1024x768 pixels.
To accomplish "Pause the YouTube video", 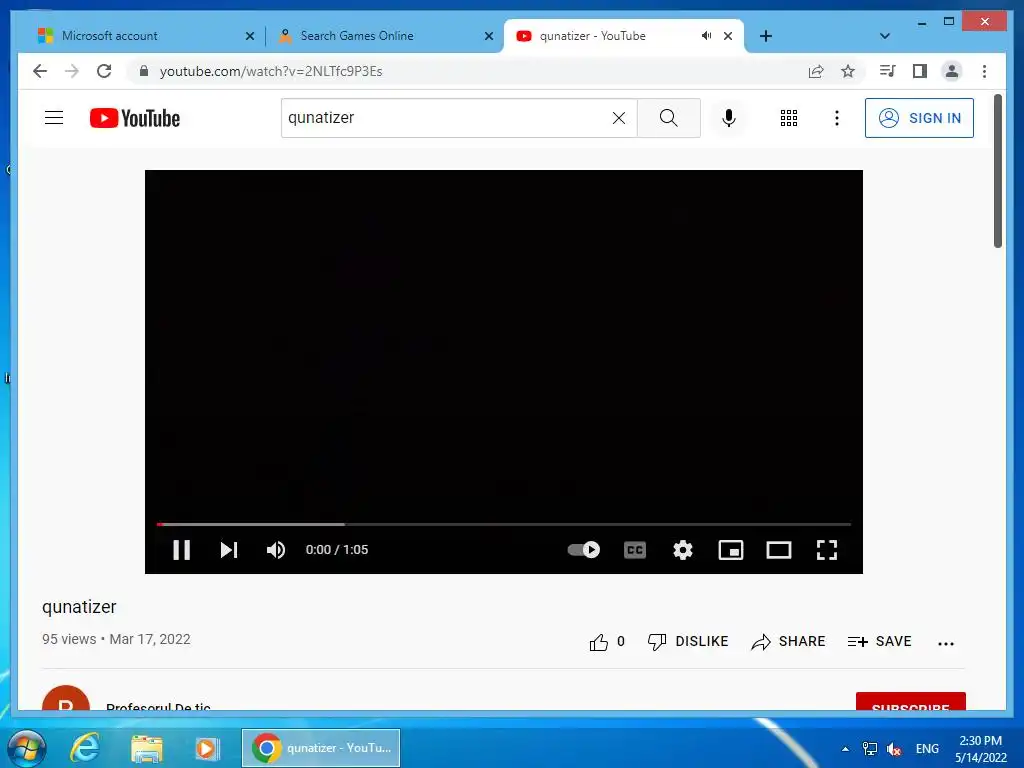I will pyautogui.click(x=182, y=550).
